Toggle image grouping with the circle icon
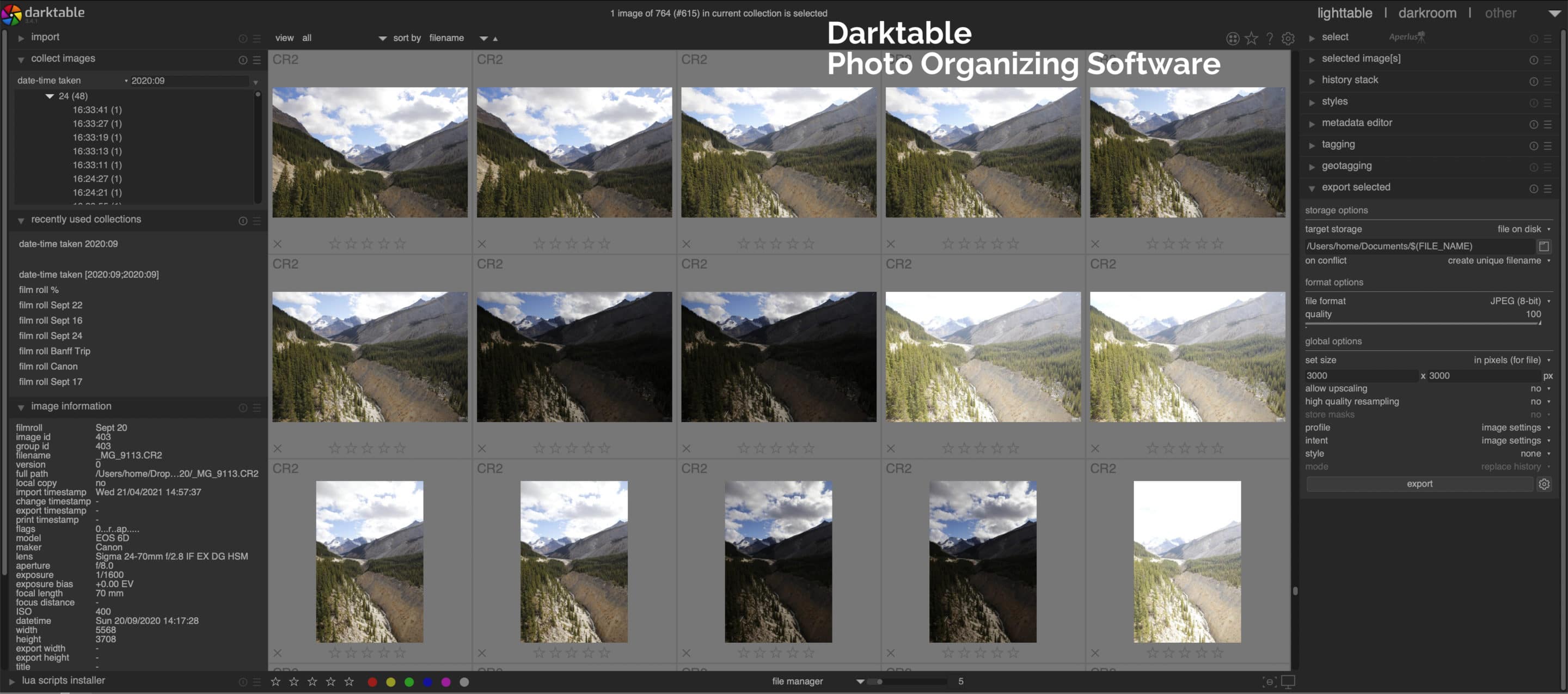Viewport: 1568px width, 694px height. (1233, 38)
